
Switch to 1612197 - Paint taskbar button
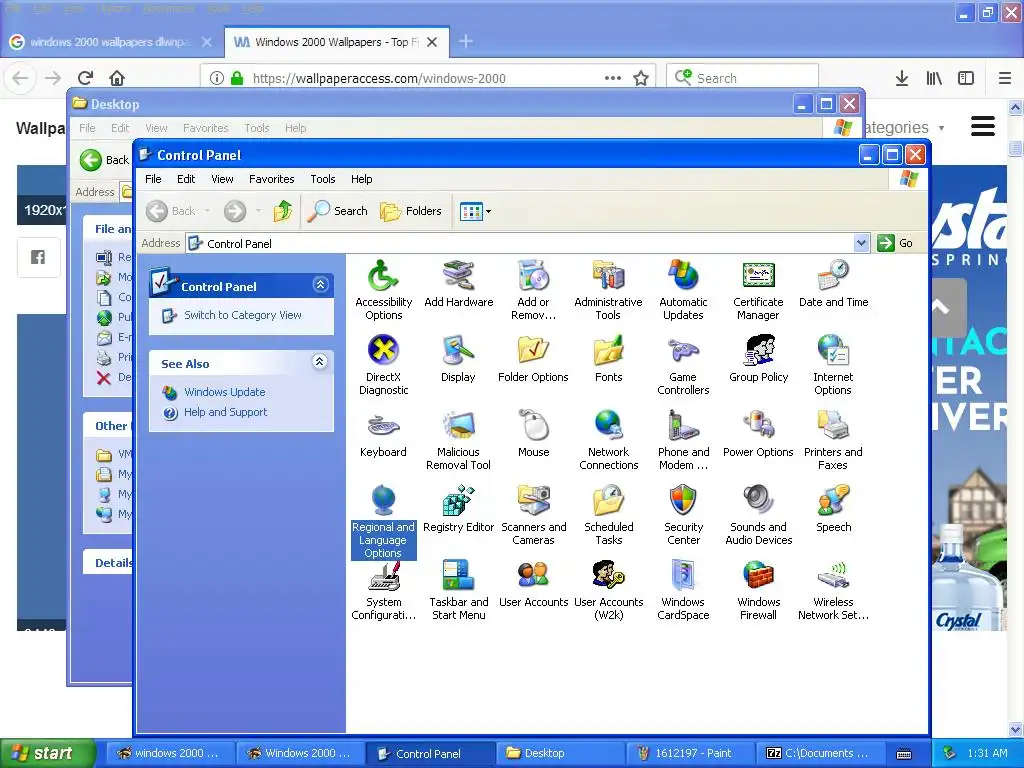690,753
